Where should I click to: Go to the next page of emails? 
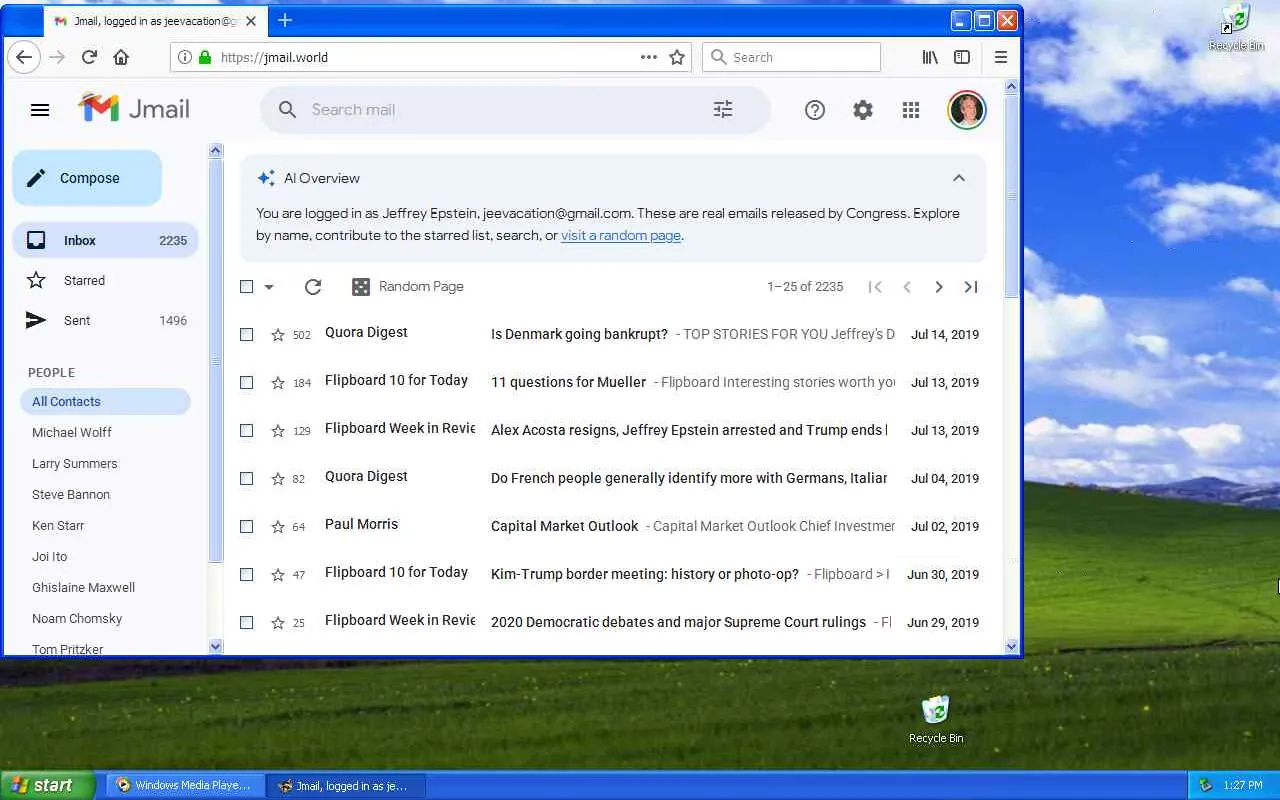coord(939,287)
